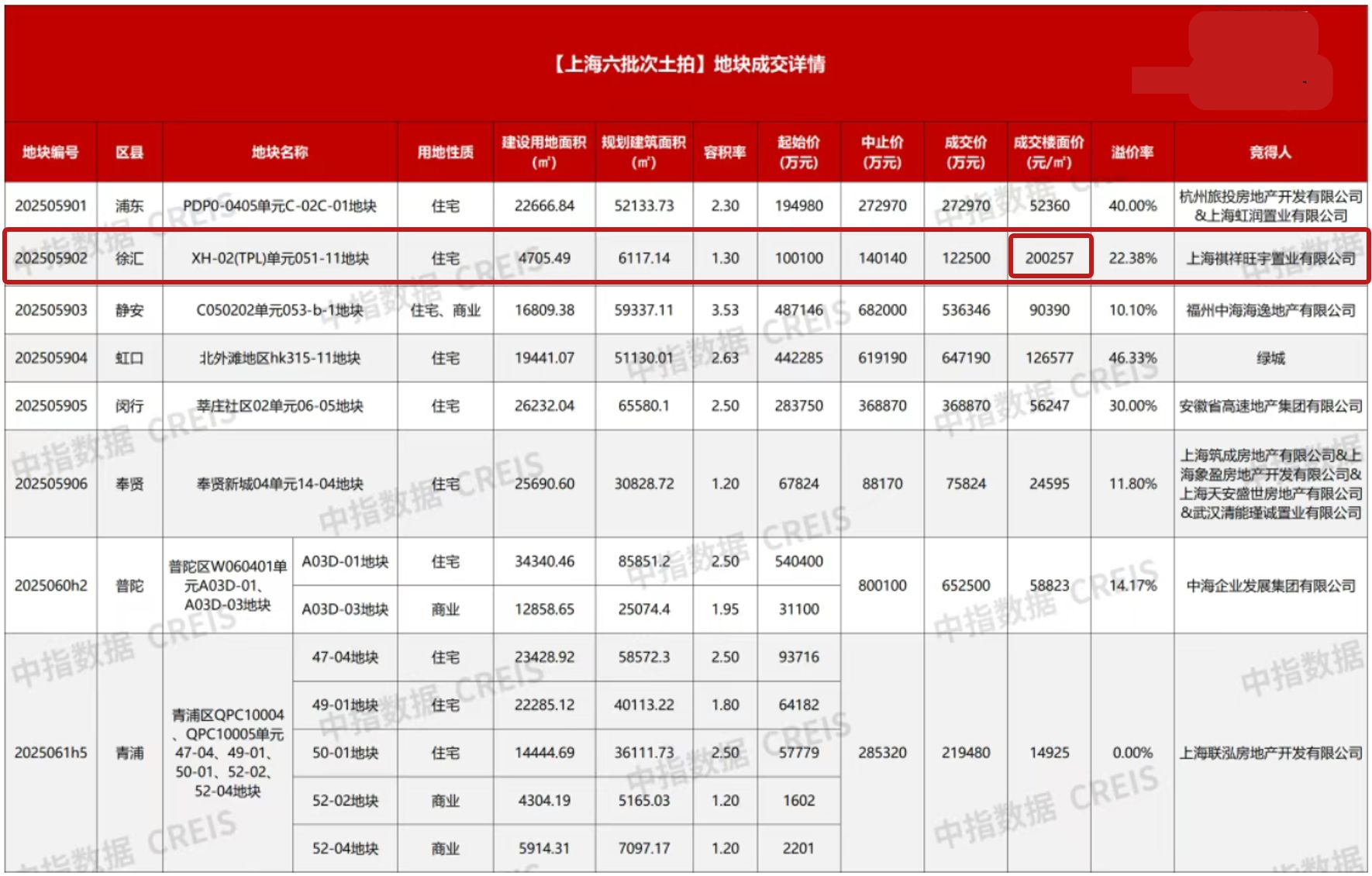Viewport: 1372px width, 876px height.
Task: Click the 地块编号 column header
Action: click(x=50, y=152)
